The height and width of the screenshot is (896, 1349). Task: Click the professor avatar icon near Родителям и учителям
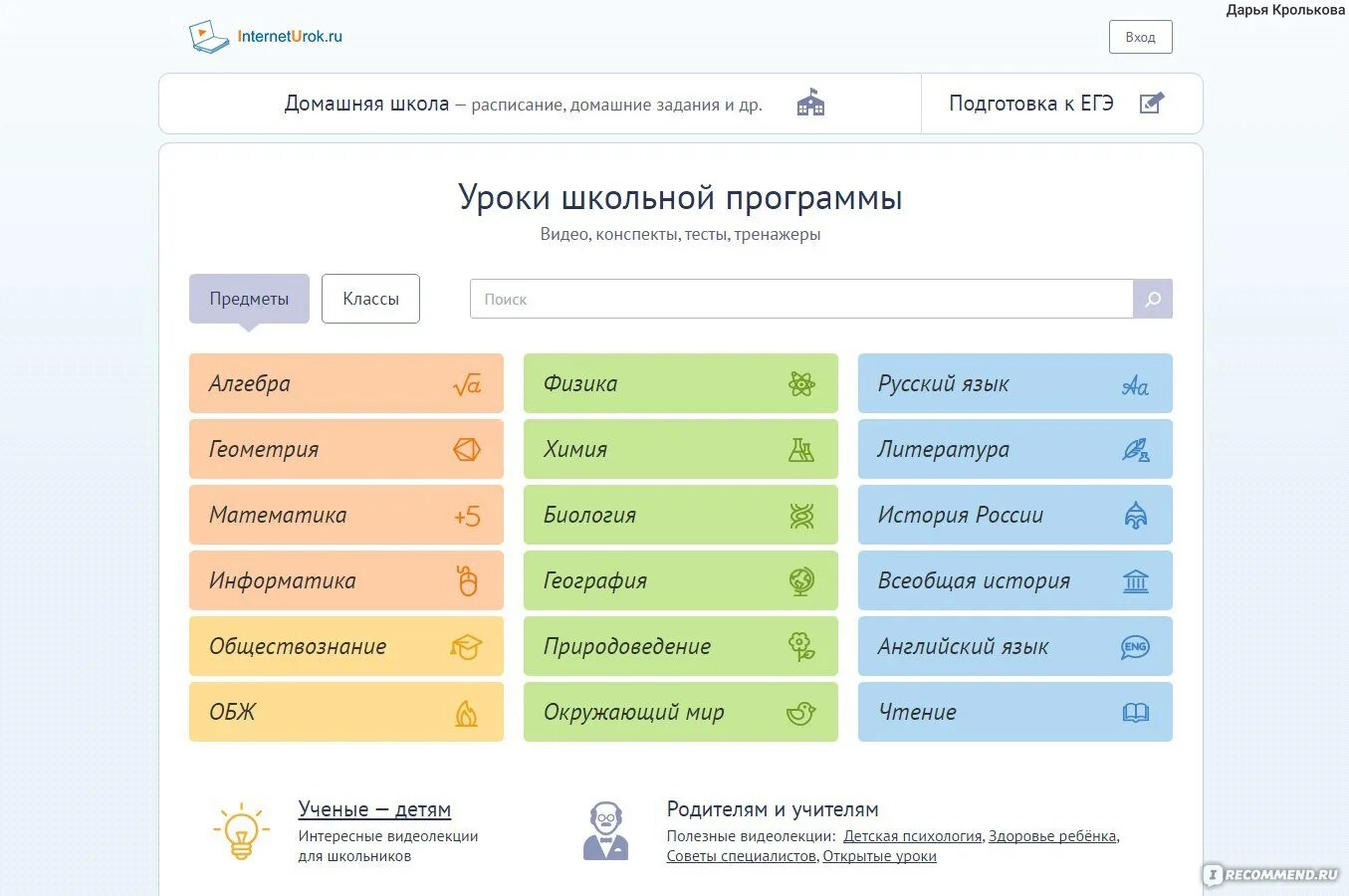tap(605, 830)
